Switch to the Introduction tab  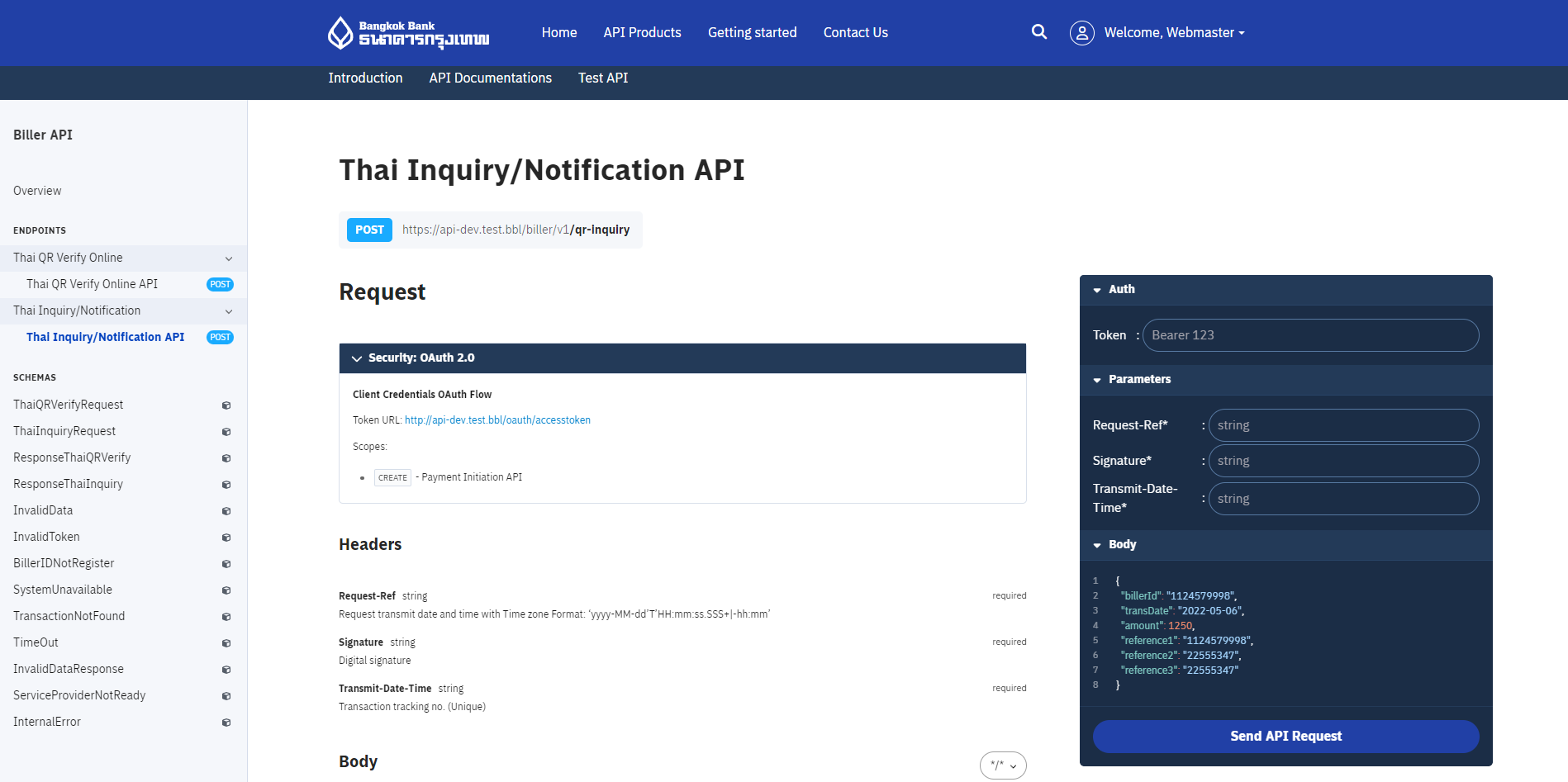point(365,78)
